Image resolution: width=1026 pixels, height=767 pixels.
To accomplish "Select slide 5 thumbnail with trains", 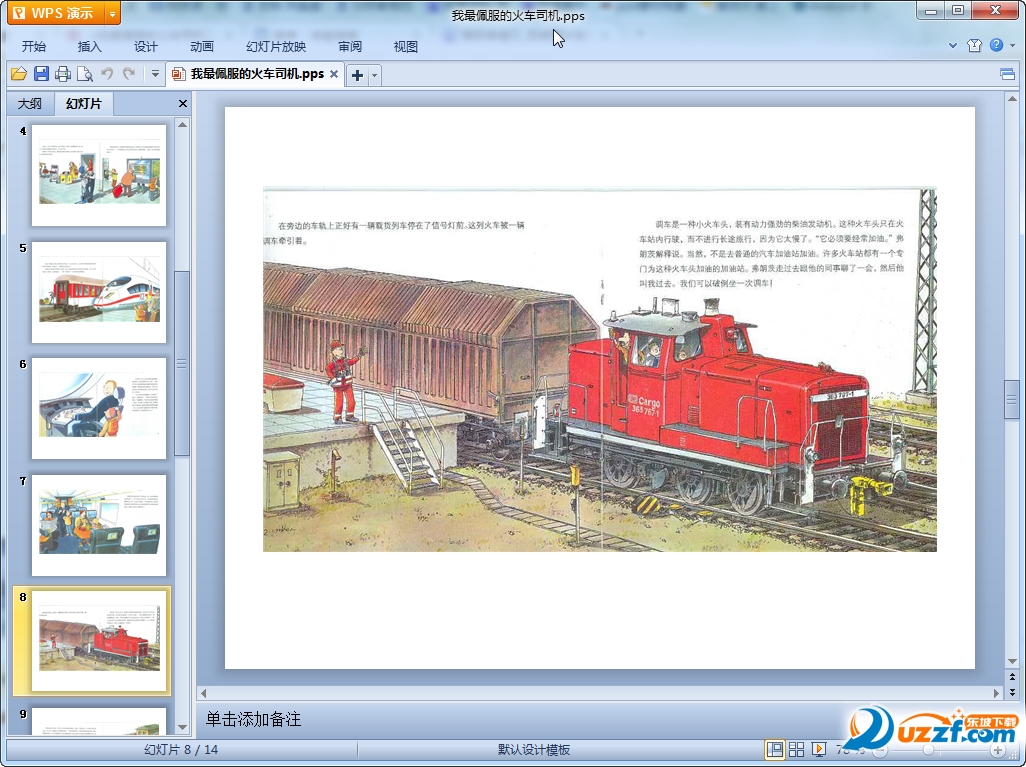I will point(99,292).
